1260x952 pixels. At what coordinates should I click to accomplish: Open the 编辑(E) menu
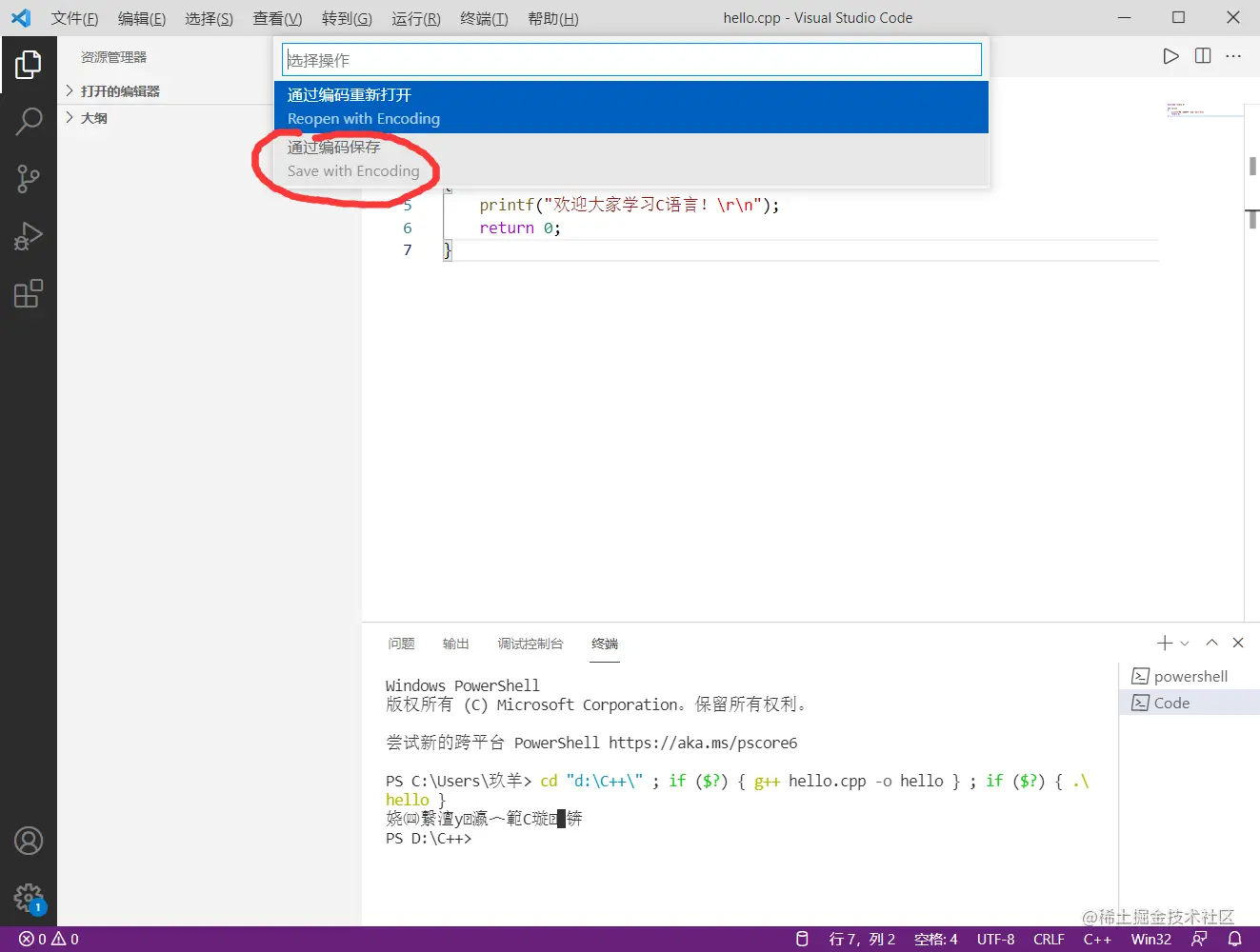(142, 18)
